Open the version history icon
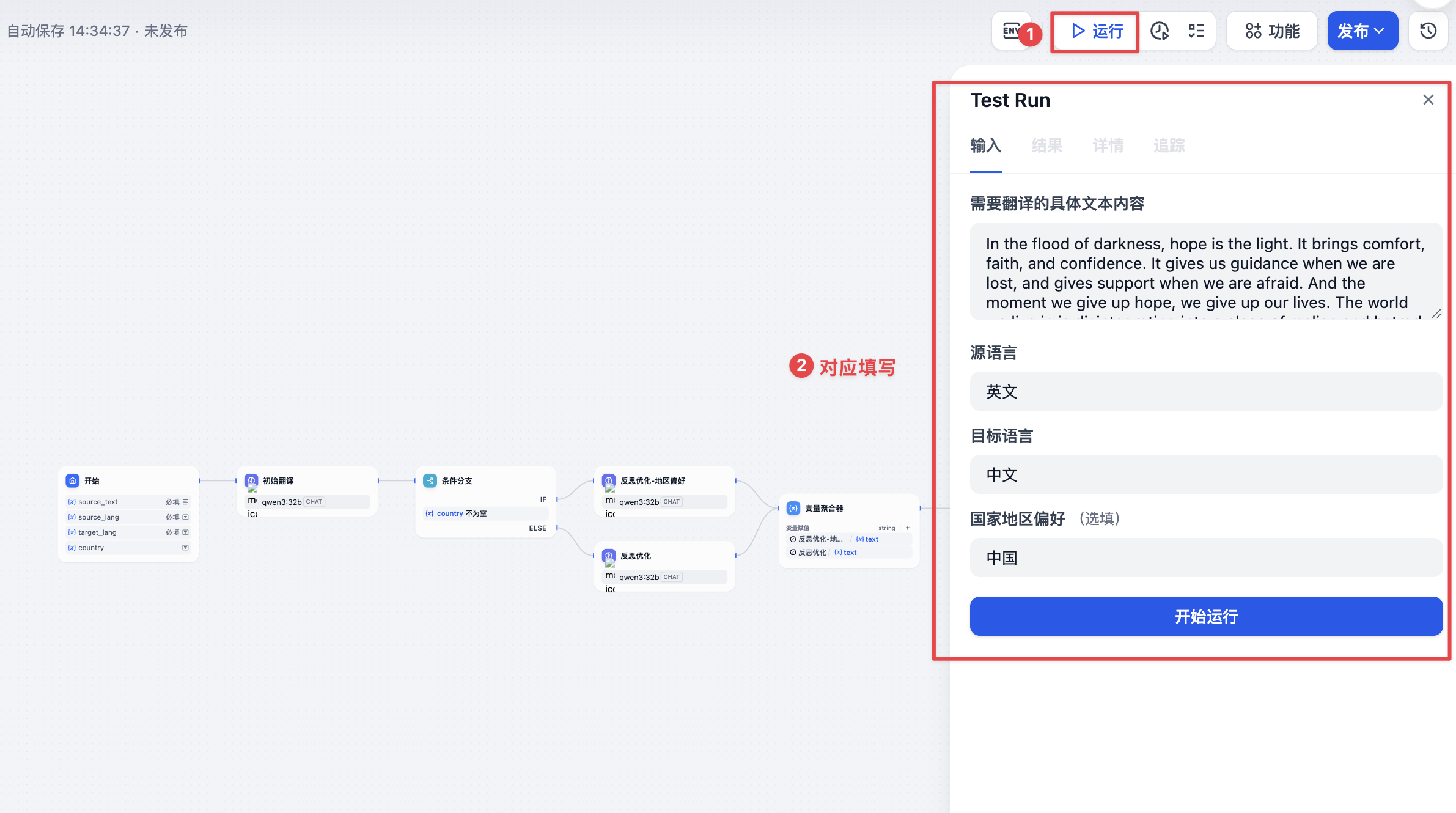Viewport: 1456px width, 813px height. [1428, 31]
